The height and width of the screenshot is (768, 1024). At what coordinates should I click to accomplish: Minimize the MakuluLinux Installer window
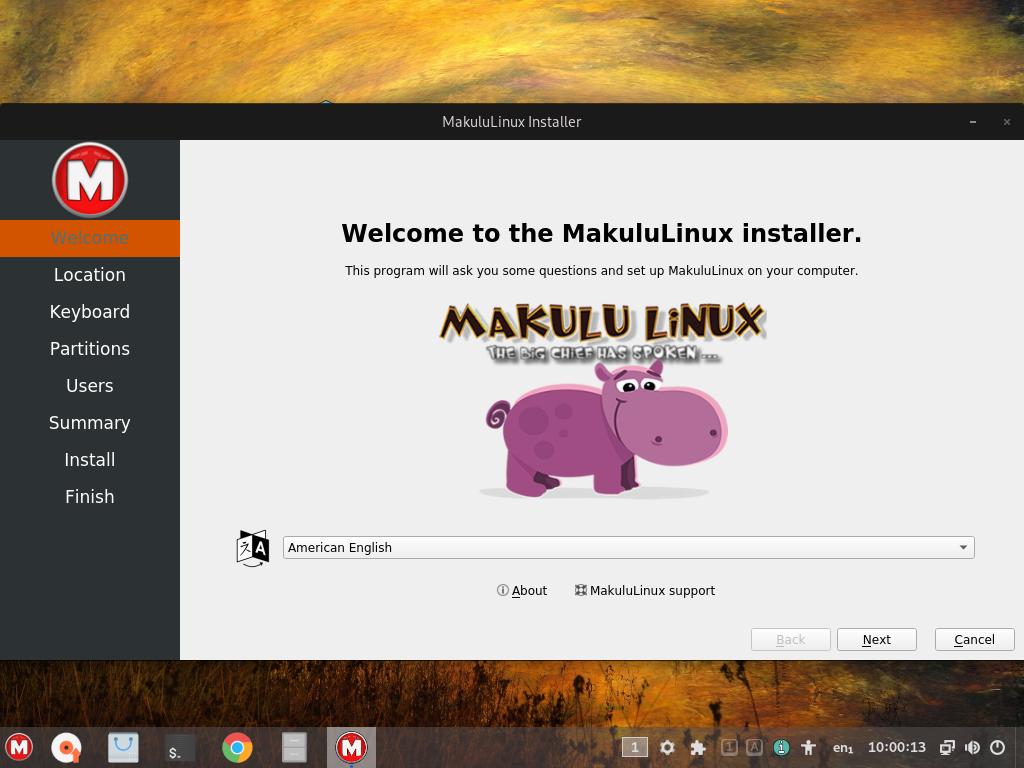[x=973, y=122]
